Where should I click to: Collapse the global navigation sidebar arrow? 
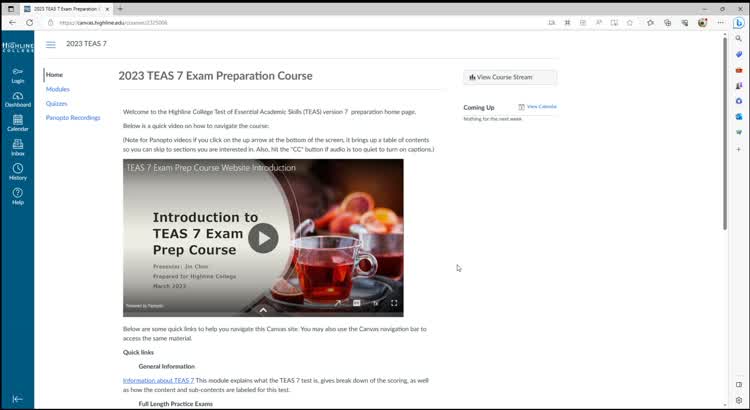(x=17, y=399)
